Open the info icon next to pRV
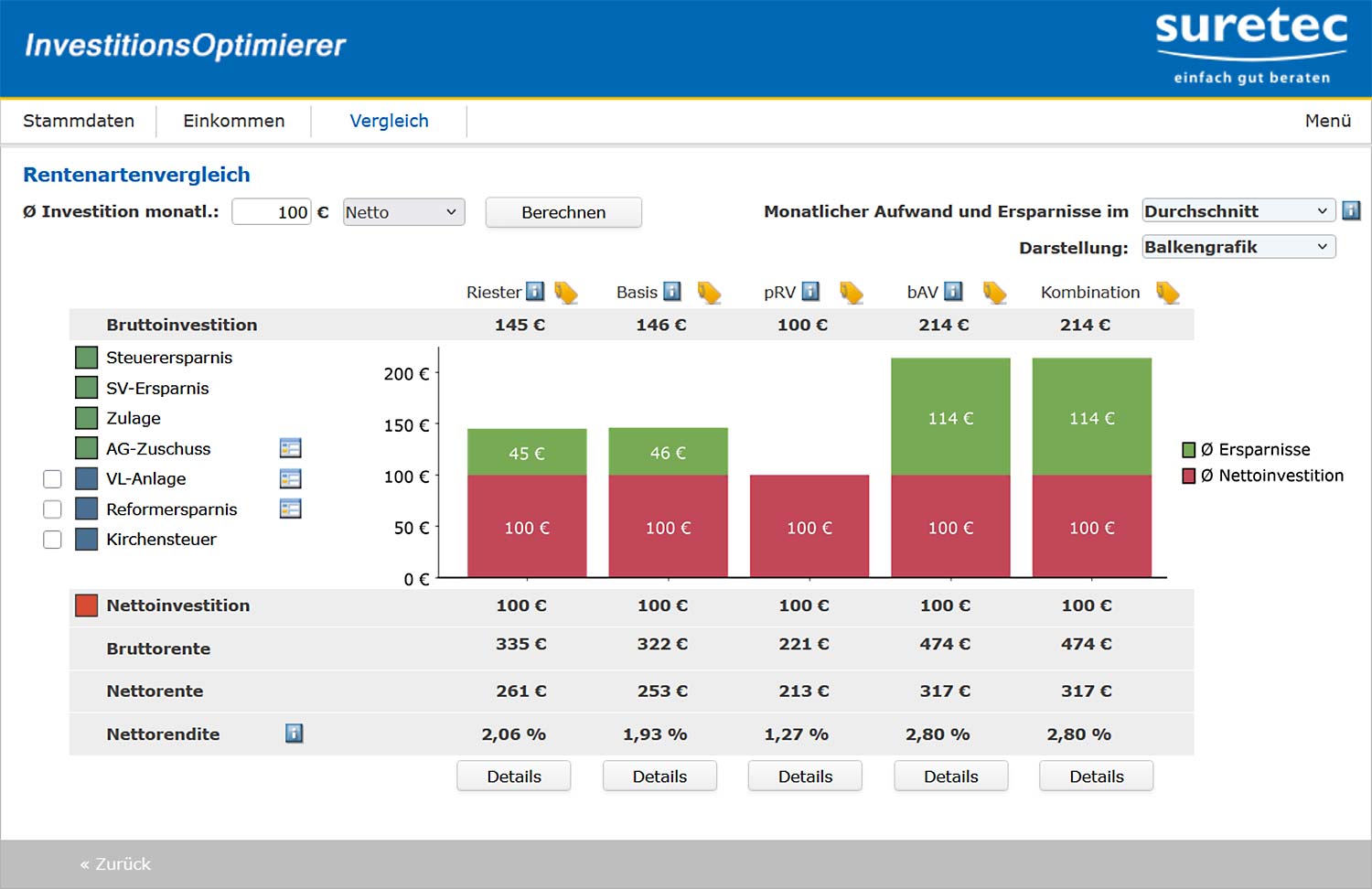This screenshot has width=1372, height=889. (810, 292)
